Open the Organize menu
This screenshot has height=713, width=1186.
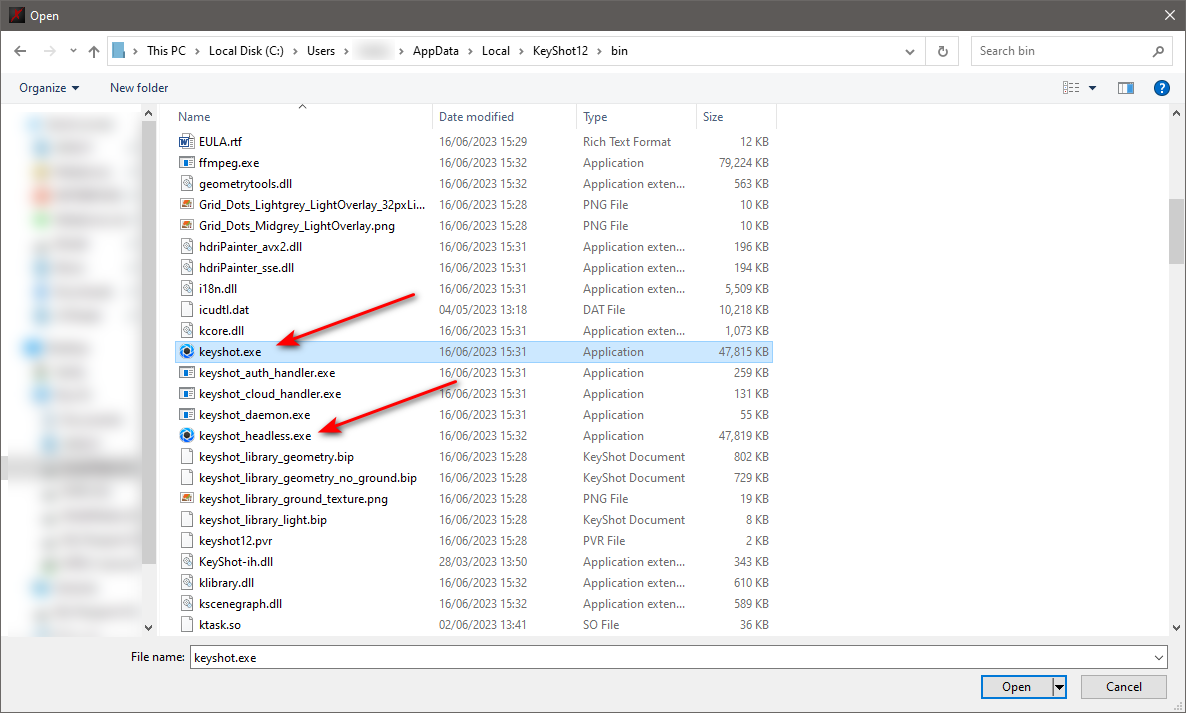click(x=49, y=88)
